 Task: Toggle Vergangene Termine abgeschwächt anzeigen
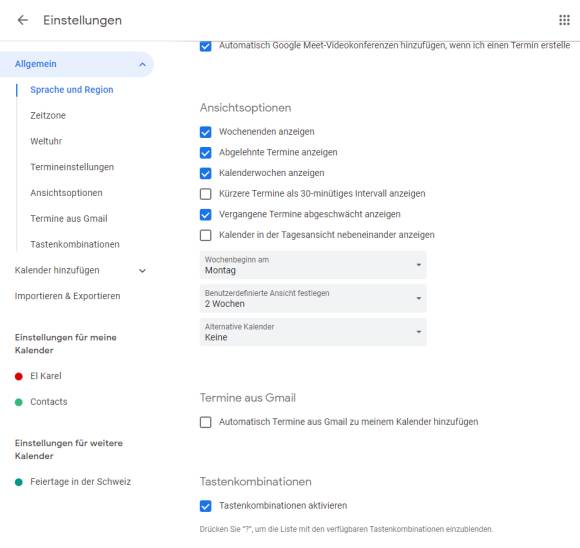click(205, 215)
